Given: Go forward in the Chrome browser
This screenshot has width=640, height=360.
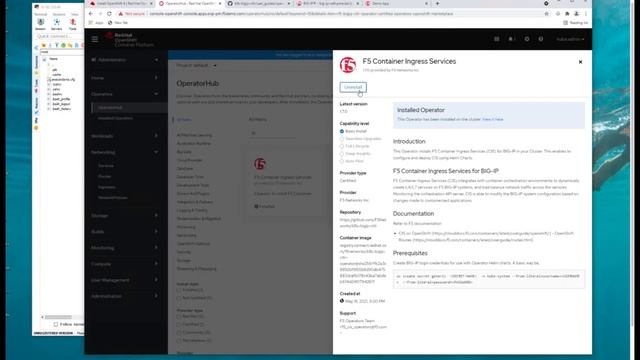Looking at the screenshot, I should 100,13.
